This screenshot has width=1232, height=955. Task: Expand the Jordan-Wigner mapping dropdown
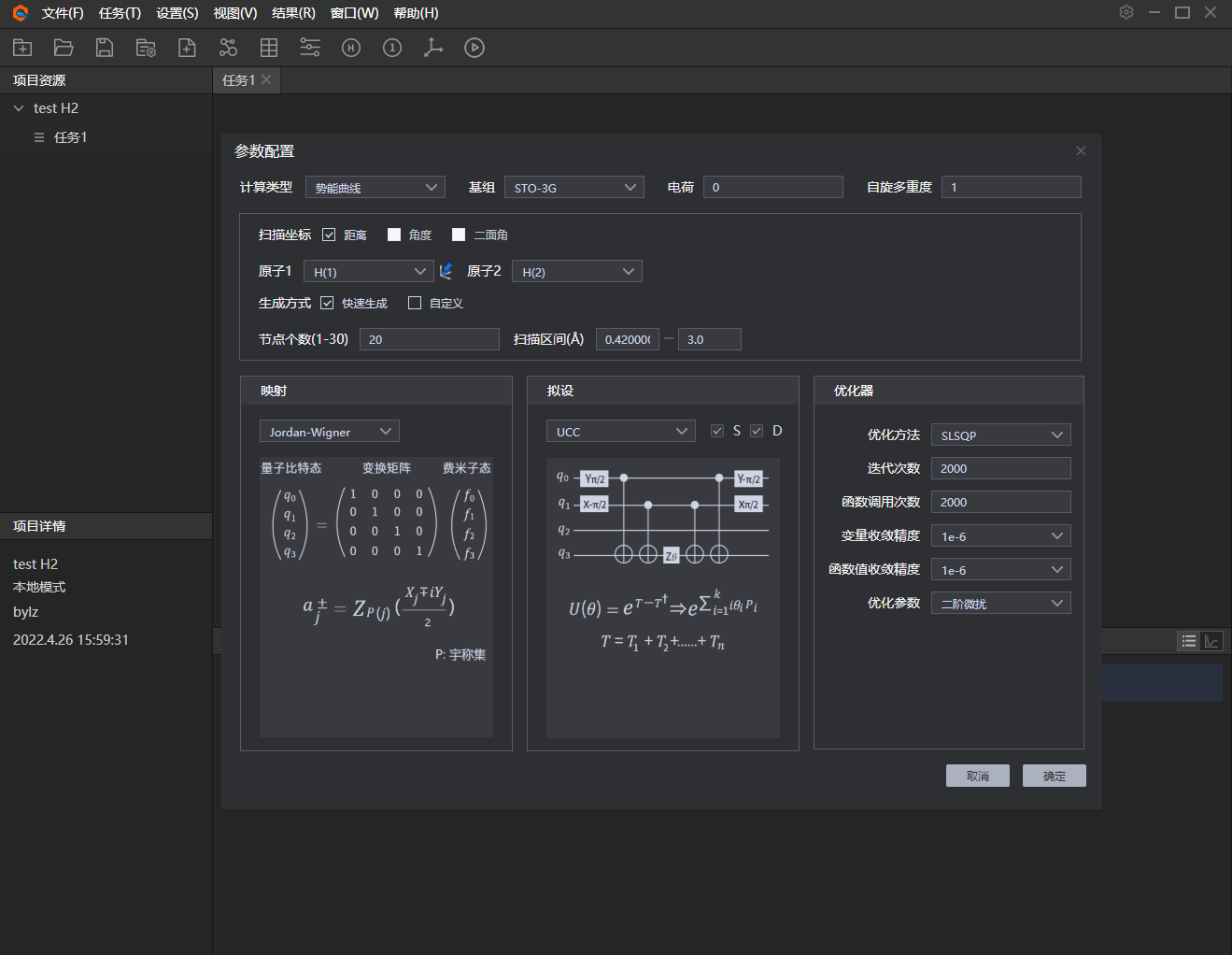[x=330, y=431]
